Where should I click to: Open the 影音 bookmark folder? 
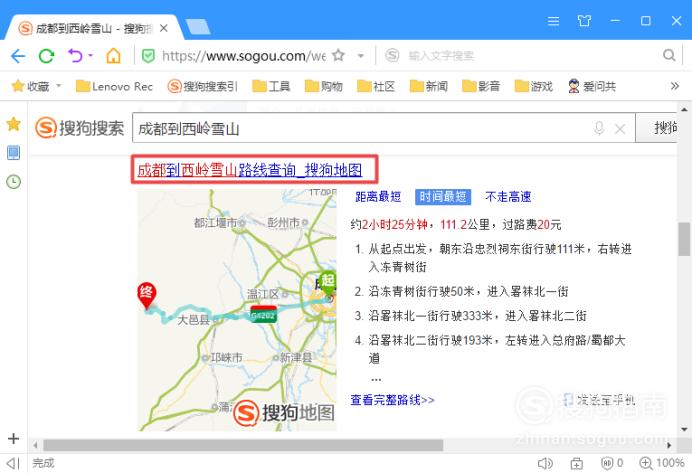tap(481, 86)
